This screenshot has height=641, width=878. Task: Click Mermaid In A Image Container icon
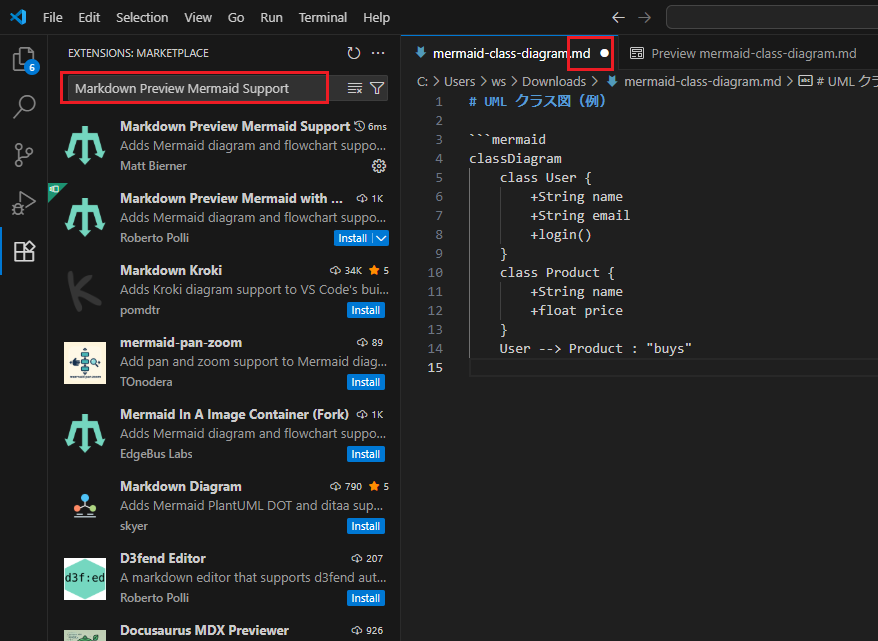[85, 434]
